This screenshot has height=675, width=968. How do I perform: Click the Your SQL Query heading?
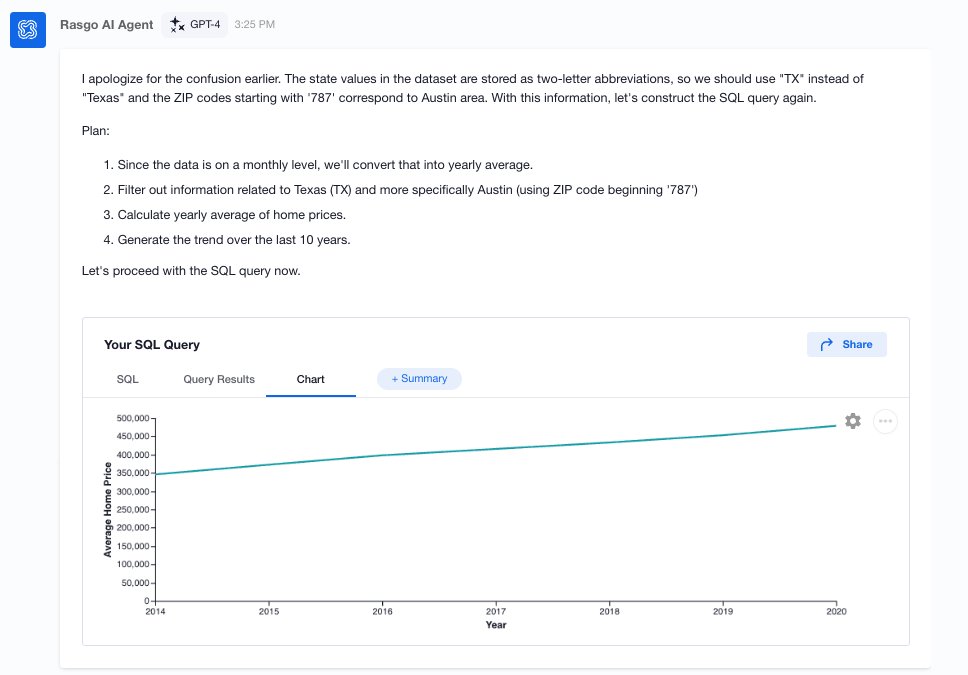pos(152,345)
